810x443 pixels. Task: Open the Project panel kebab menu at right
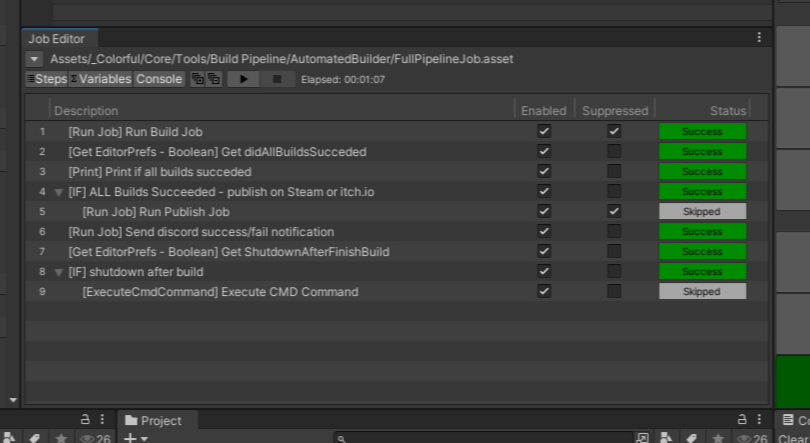point(759,419)
